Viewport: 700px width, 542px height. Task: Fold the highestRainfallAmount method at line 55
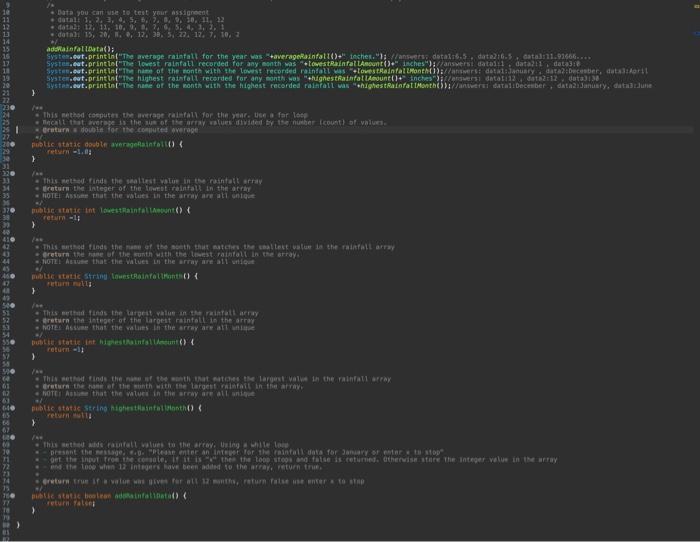click(12, 342)
